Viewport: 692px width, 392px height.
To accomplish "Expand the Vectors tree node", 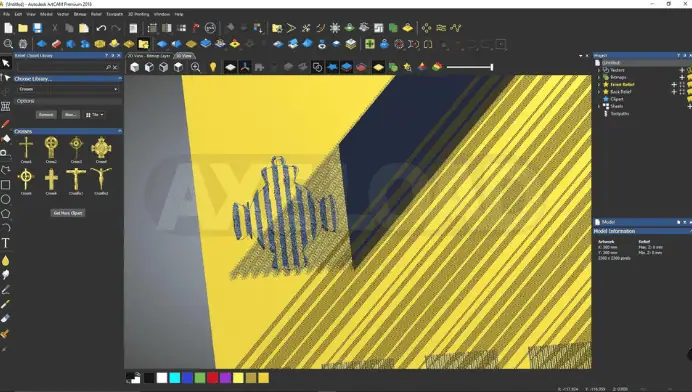I will point(599,70).
